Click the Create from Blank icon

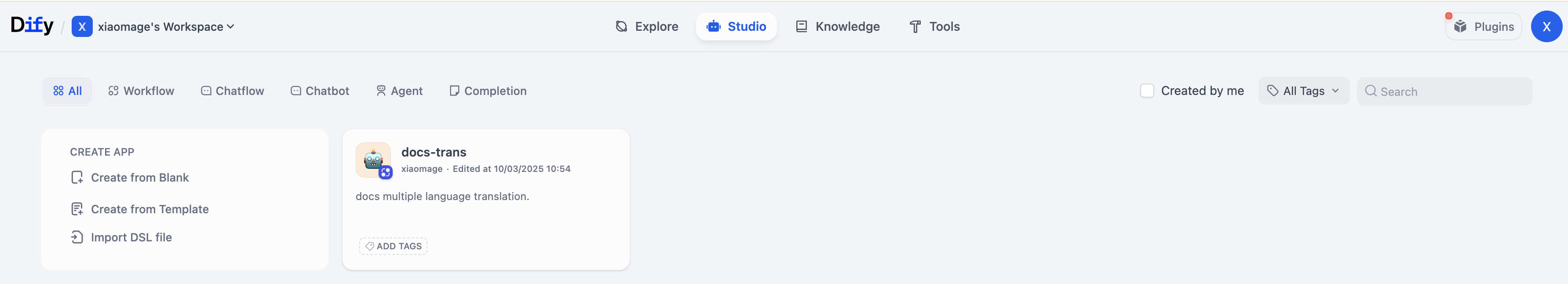coord(77,178)
